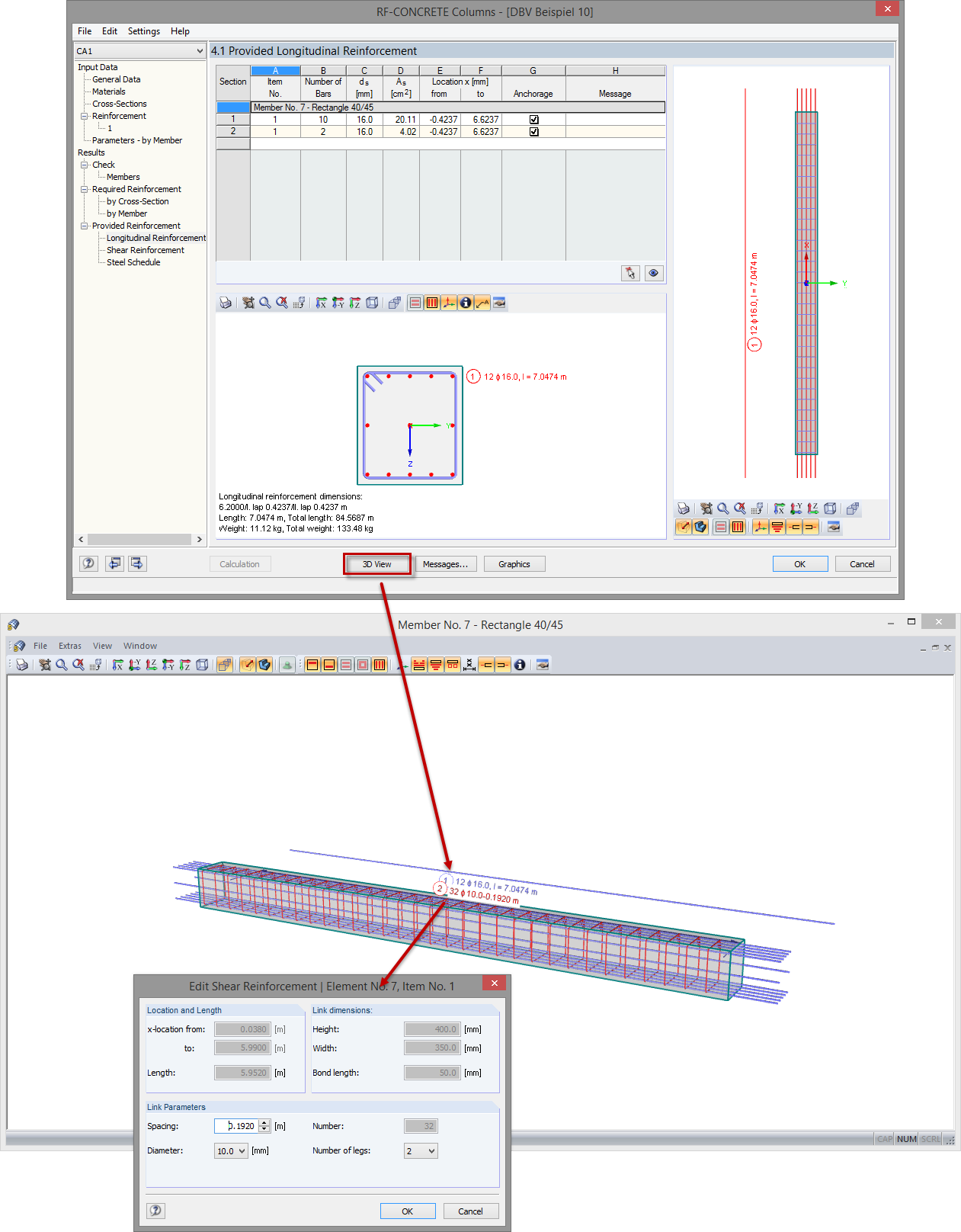Image resolution: width=961 pixels, height=1232 pixels.
Task: Select General Data in the navigator tree
Action: pyautogui.click(x=117, y=79)
